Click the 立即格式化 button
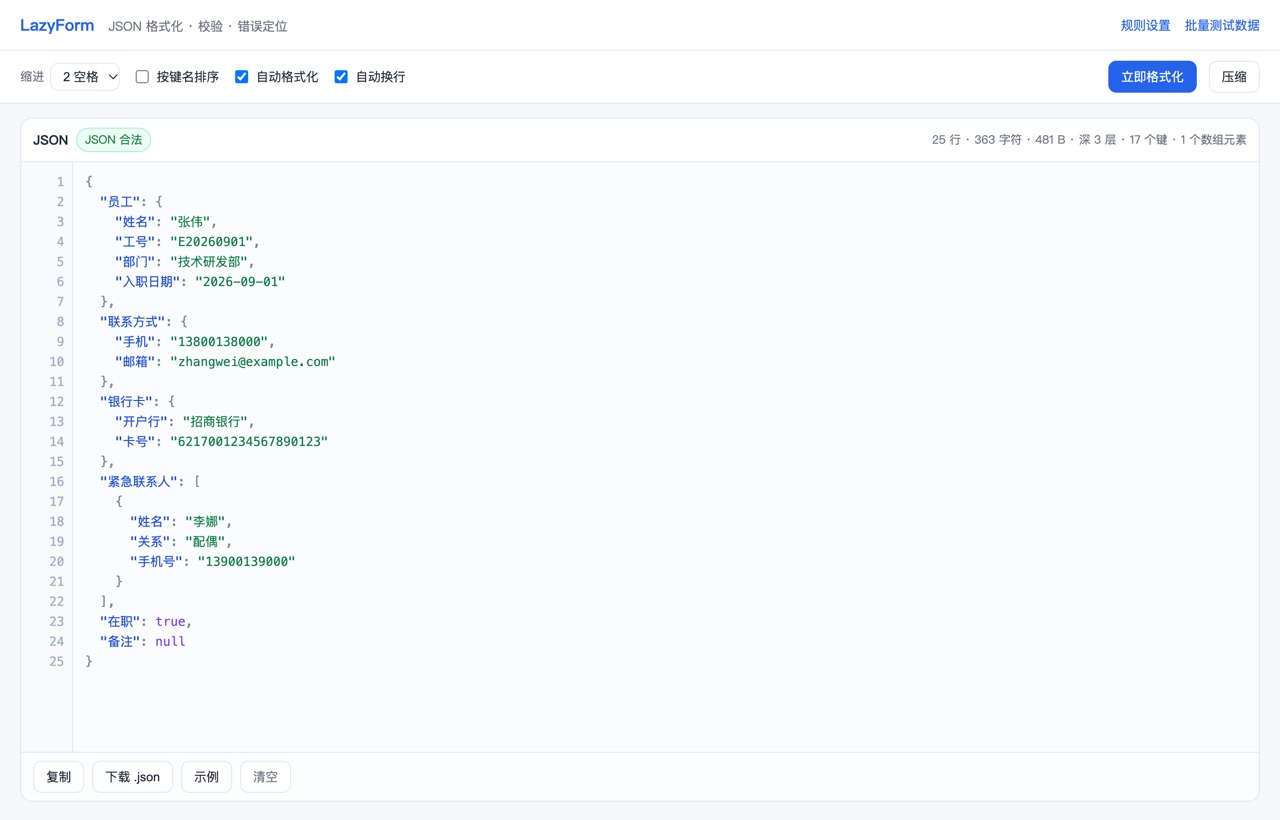The width and height of the screenshot is (1280, 820). (1152, 77)
